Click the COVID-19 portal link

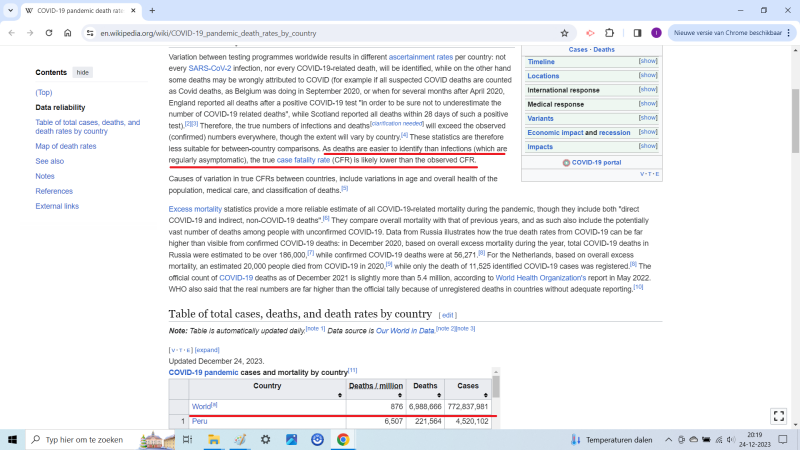[x=596, y=162]
